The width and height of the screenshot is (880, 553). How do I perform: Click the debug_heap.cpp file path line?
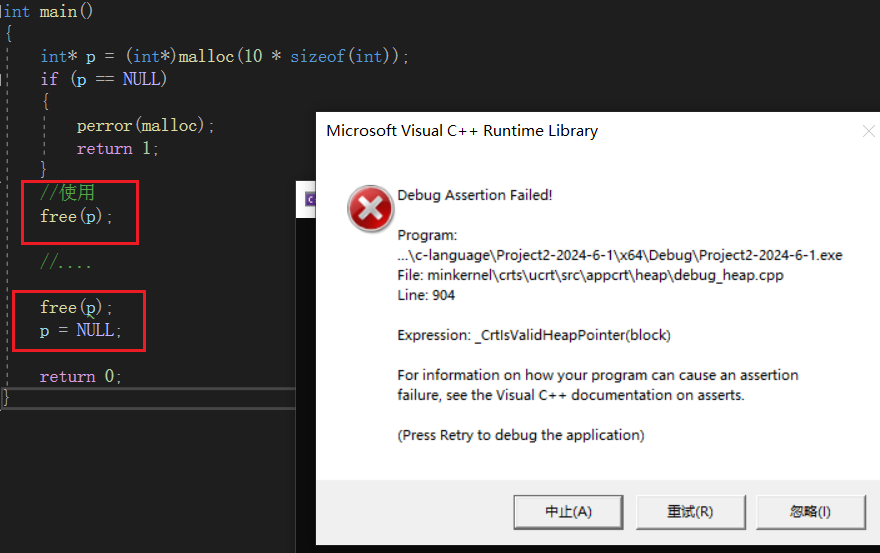(590, 275)
